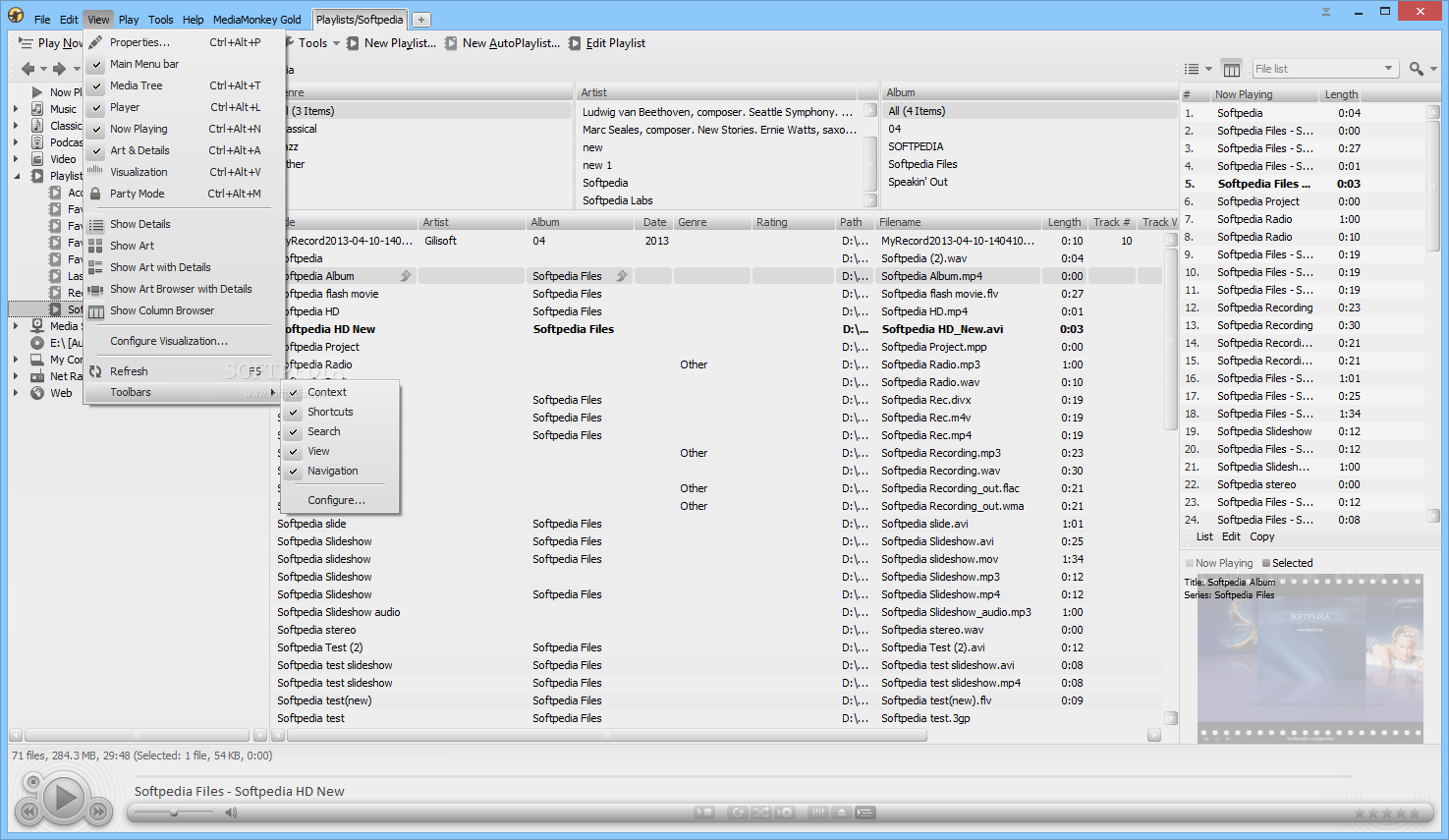Click the previous track button in player
The width and height of the screenshot is (1449, 840).
[28, 812]
